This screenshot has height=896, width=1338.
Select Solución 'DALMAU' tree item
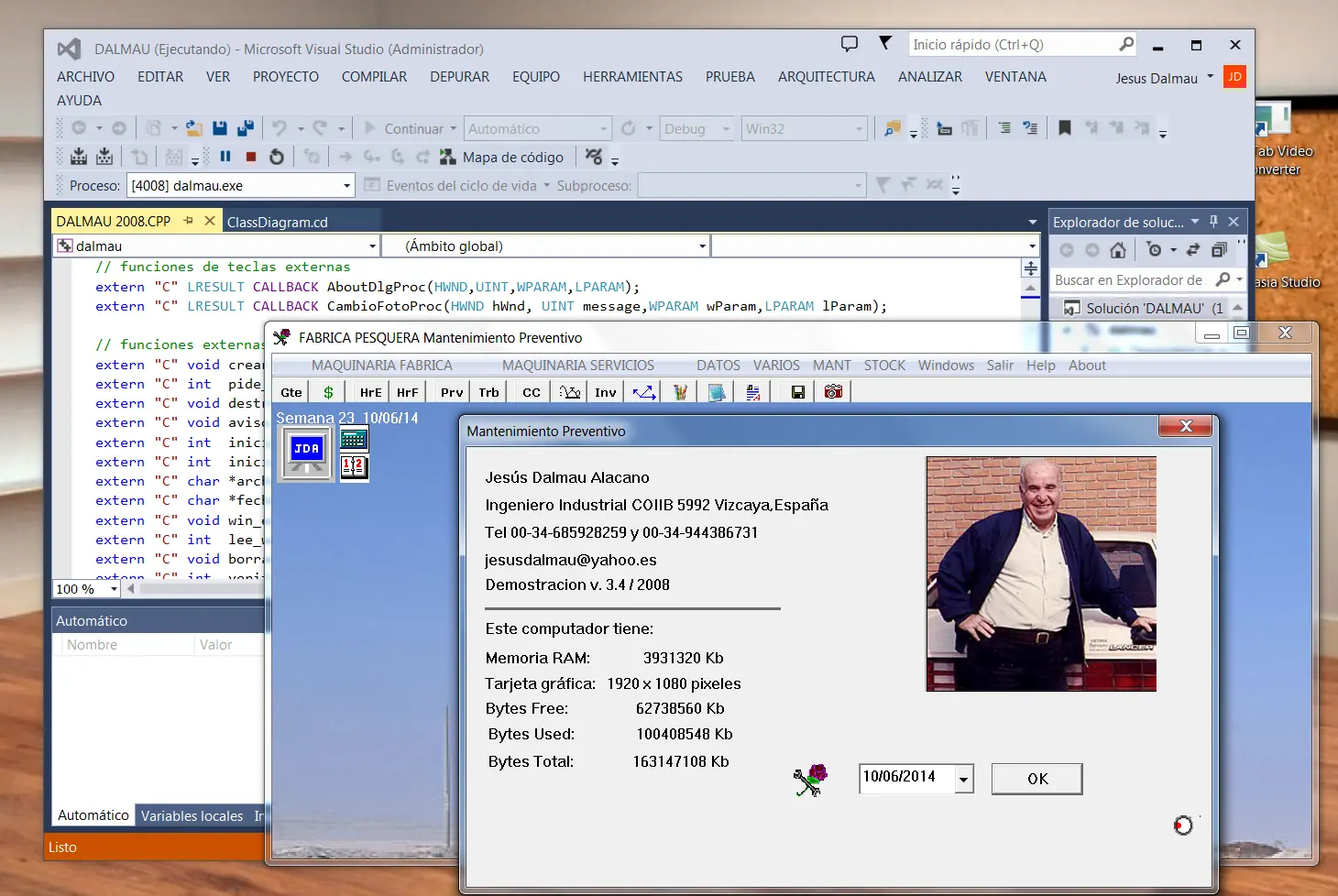pos(1144,309)
